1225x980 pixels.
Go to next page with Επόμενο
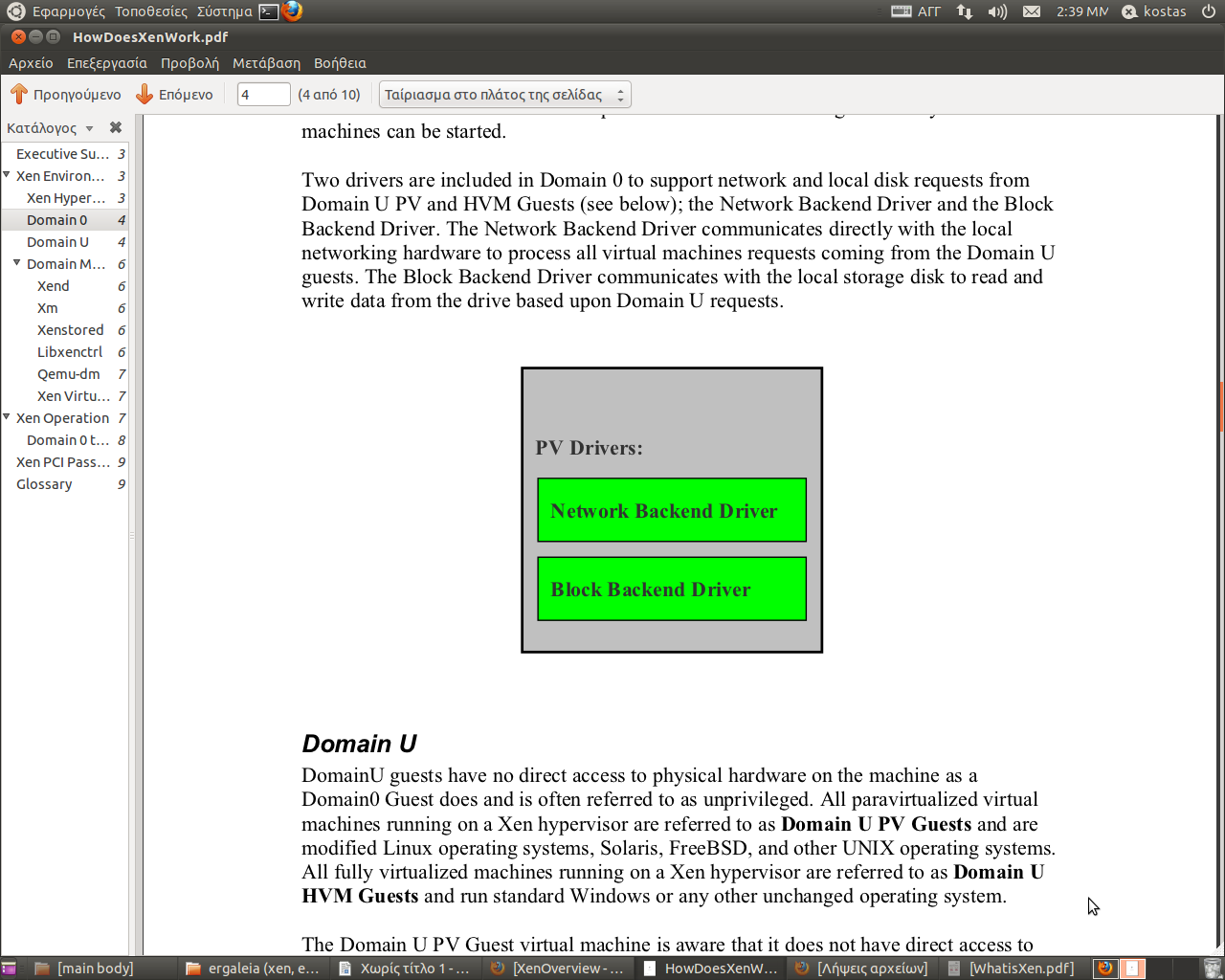(x=175, y=95)
